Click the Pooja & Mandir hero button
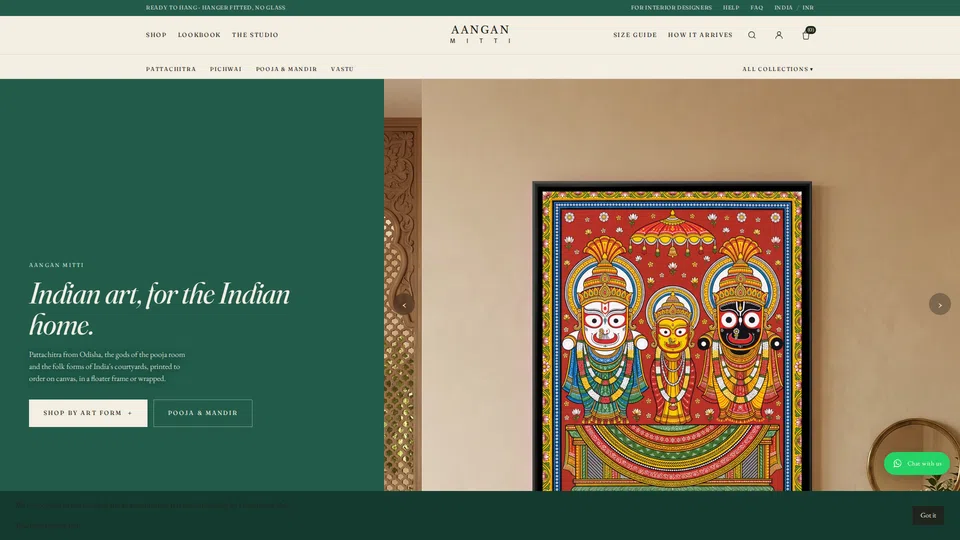 (x=203, y=413)
